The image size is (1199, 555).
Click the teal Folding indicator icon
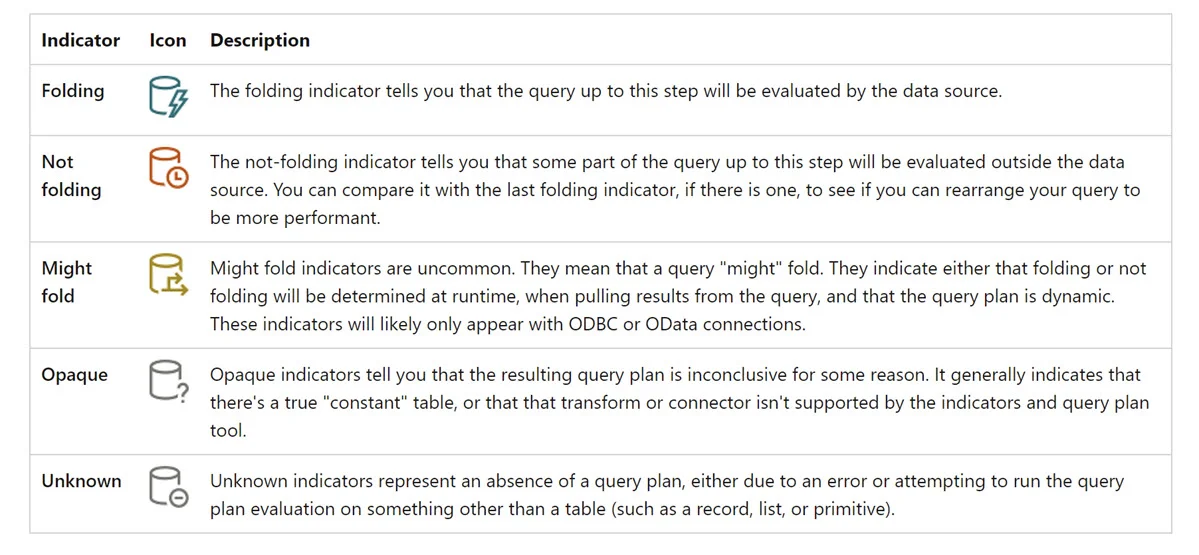point(167,97)
